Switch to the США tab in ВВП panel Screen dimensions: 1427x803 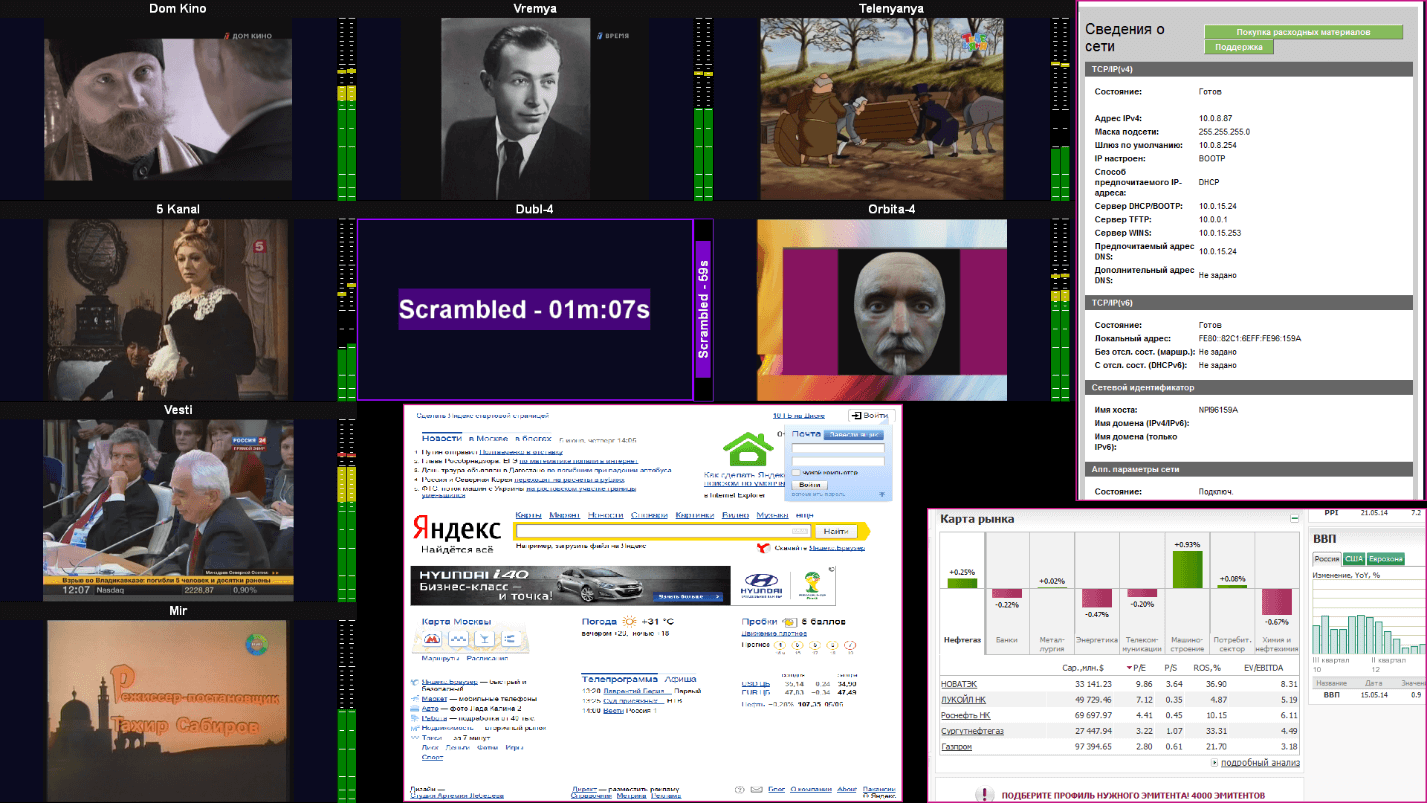tap(1354, 558)
